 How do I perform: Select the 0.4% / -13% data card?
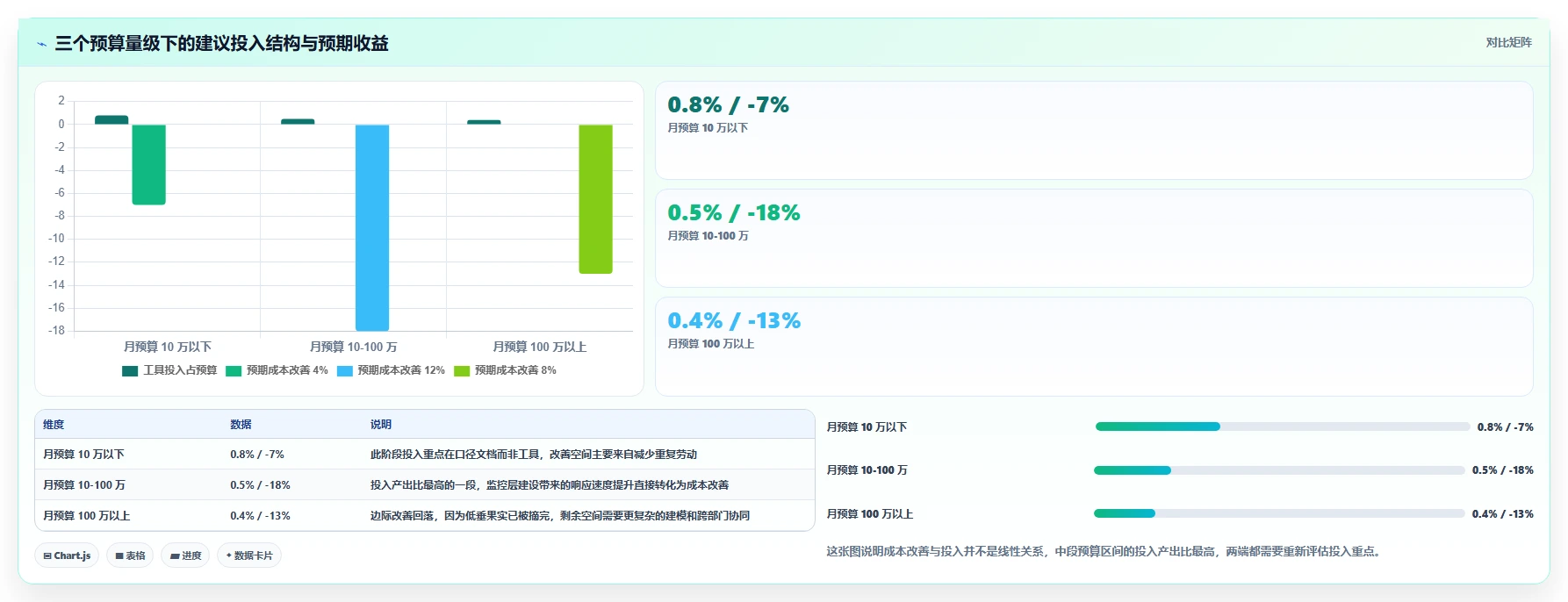[1094, 347]
